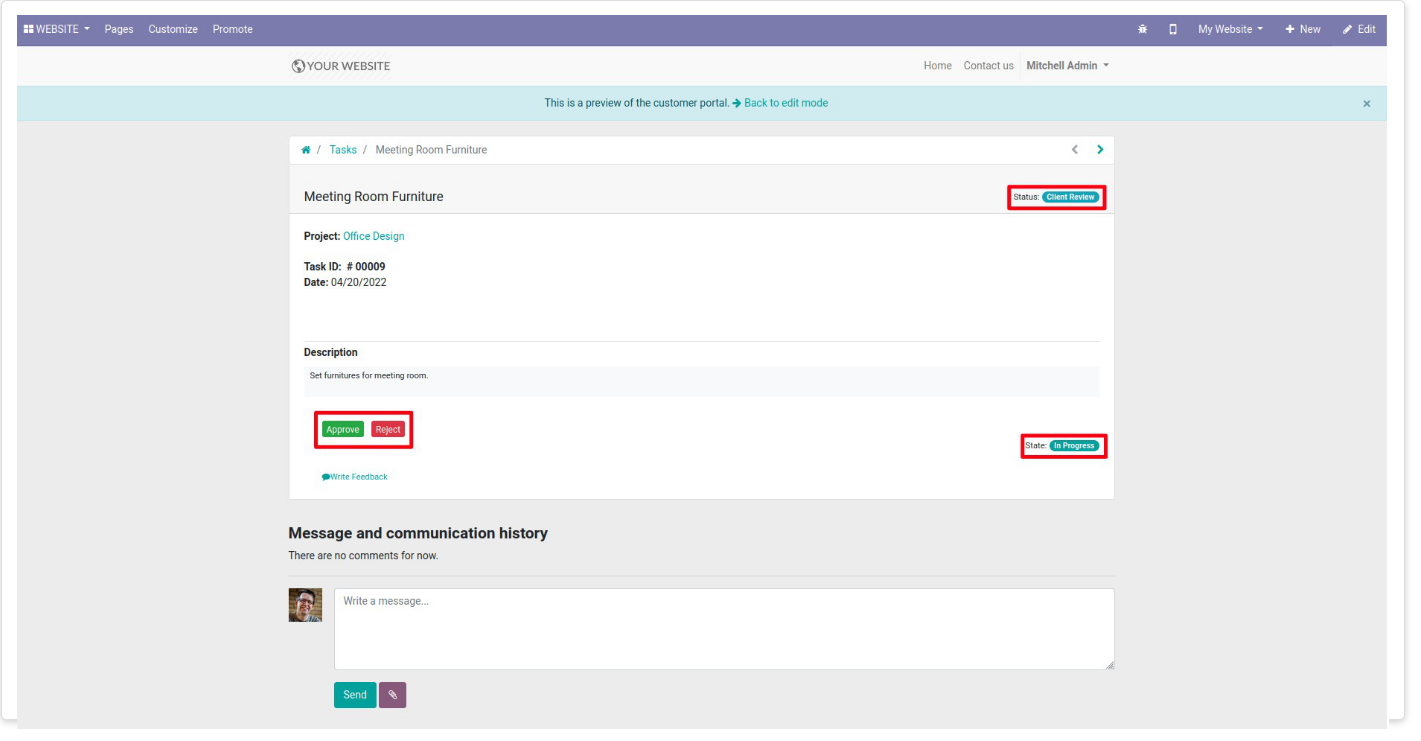Click the Meeting Room Furniture task title
Viewport: 1421px width, 741px height.
click(x=374, y=197)
